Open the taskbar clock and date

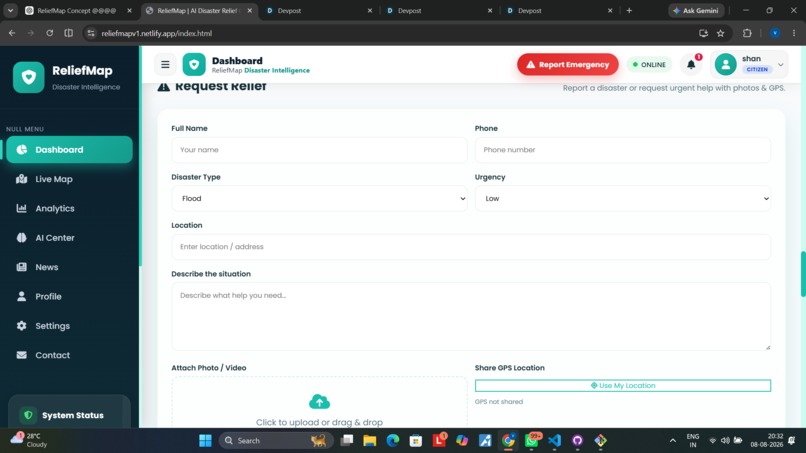pos(766,440)
